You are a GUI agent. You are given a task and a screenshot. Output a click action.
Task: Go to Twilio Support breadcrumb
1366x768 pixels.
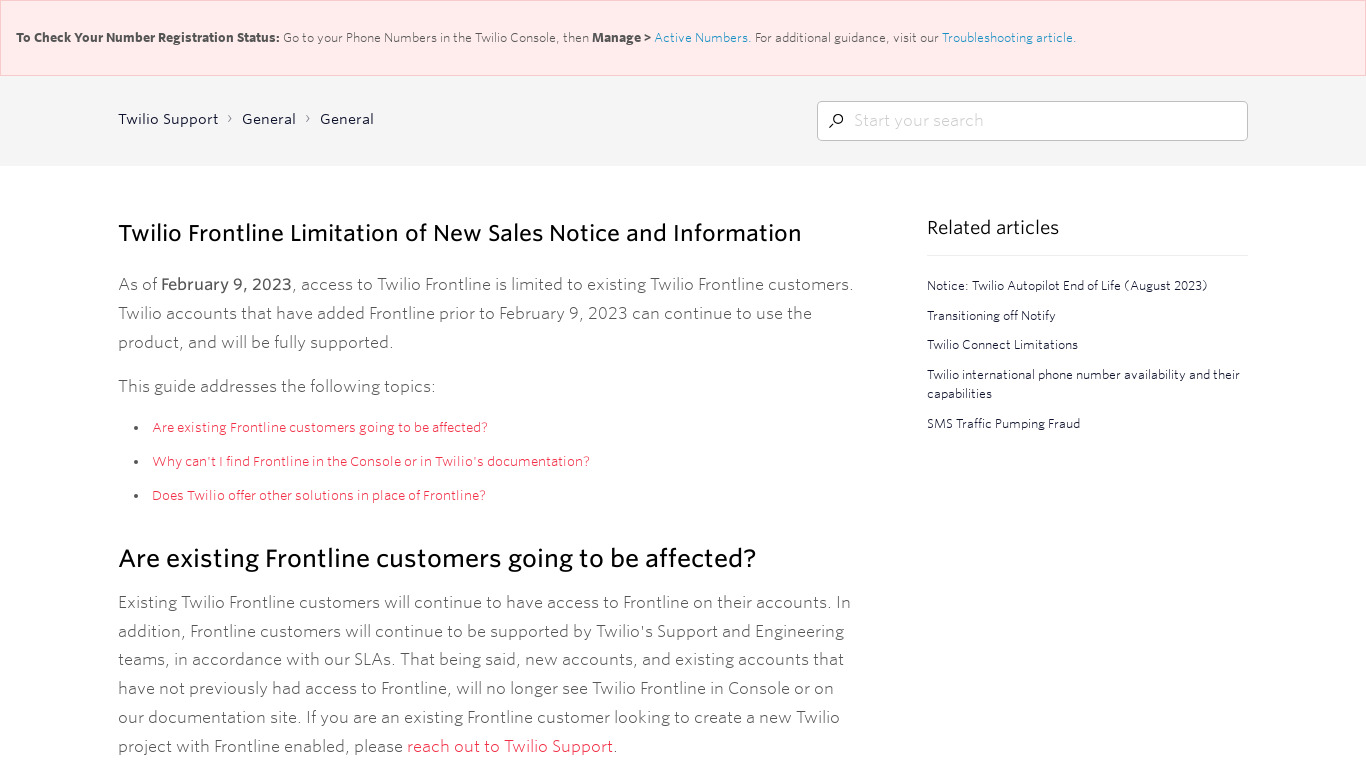[168, 119]
